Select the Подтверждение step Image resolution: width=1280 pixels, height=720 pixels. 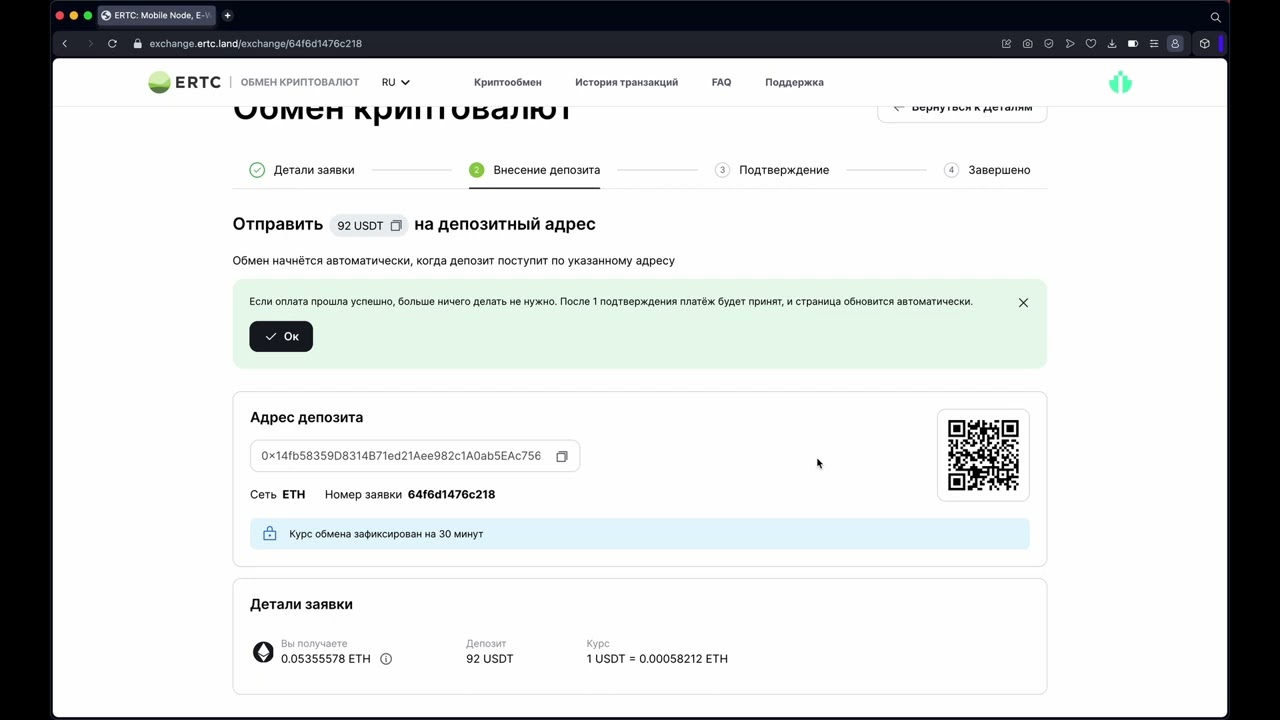click(x=772, y=170)
